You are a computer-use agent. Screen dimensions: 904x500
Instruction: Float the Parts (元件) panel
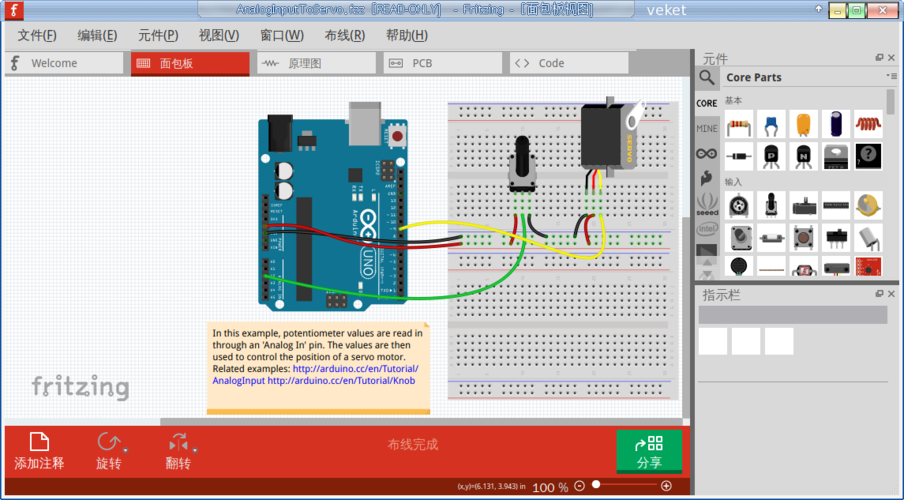[879, 57]
